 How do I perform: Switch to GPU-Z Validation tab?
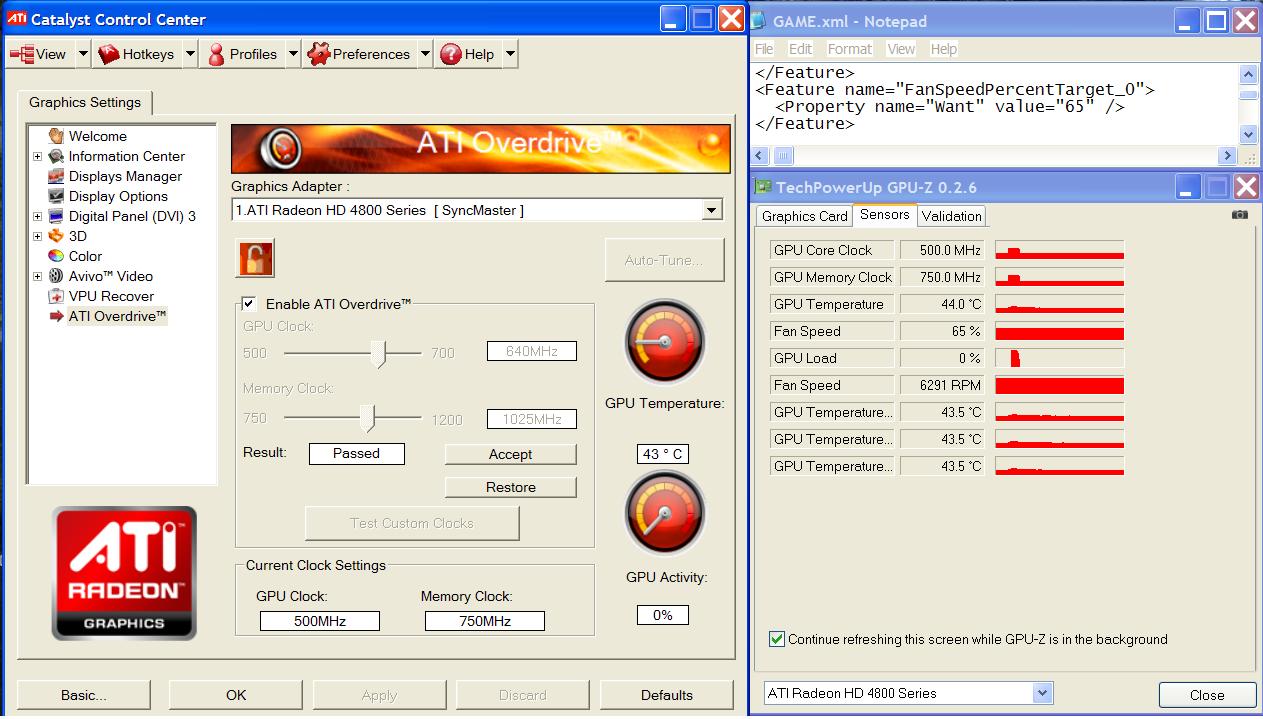(x=952, y=216)
